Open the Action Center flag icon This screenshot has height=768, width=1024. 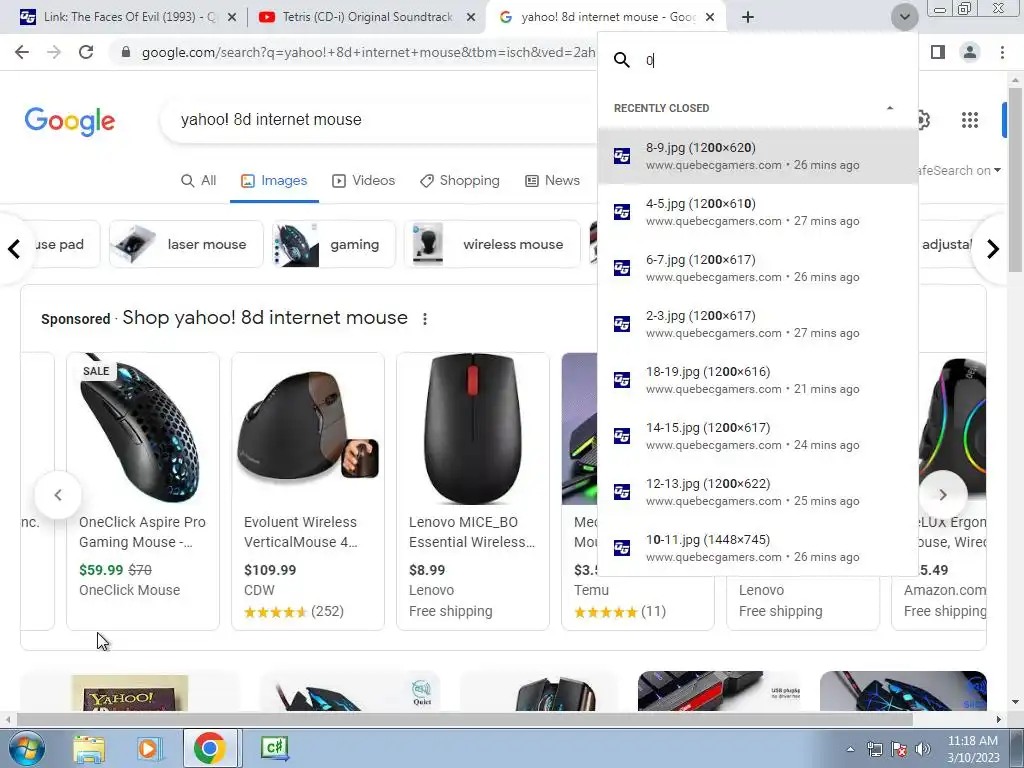point(899,749)
